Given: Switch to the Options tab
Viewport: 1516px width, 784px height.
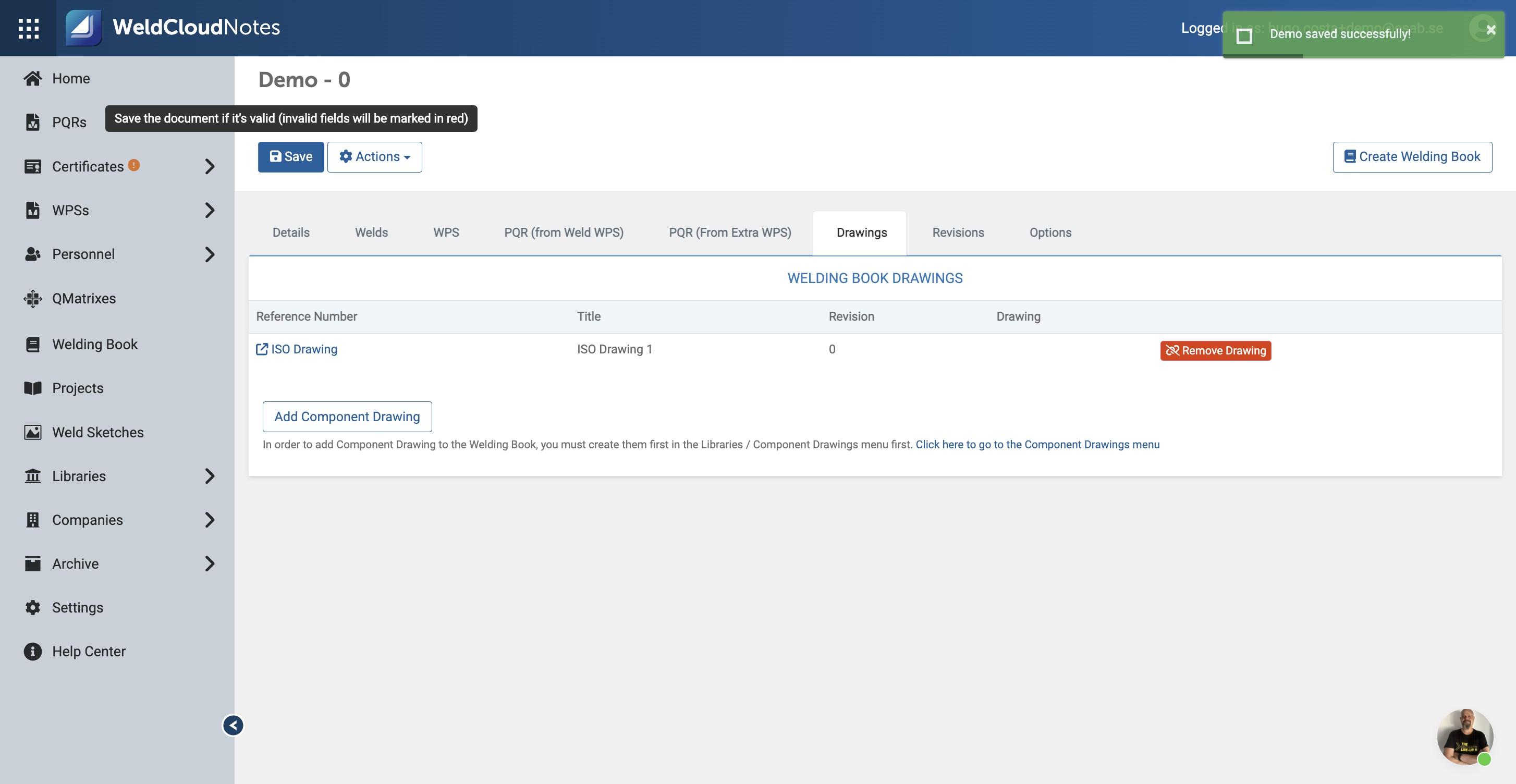Looking at the screenshot, I should pos(1050,232).
